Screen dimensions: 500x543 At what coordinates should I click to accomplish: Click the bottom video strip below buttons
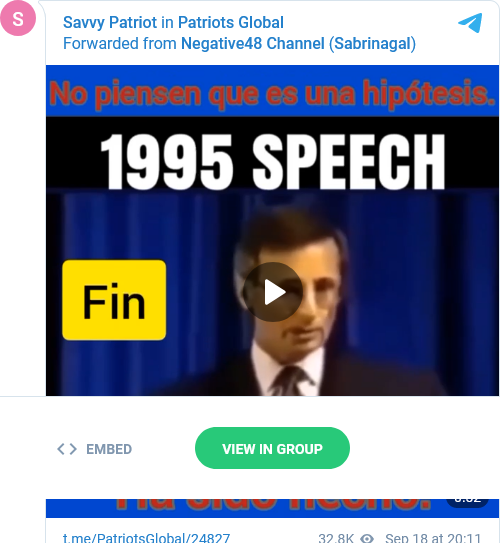(273, 508)
